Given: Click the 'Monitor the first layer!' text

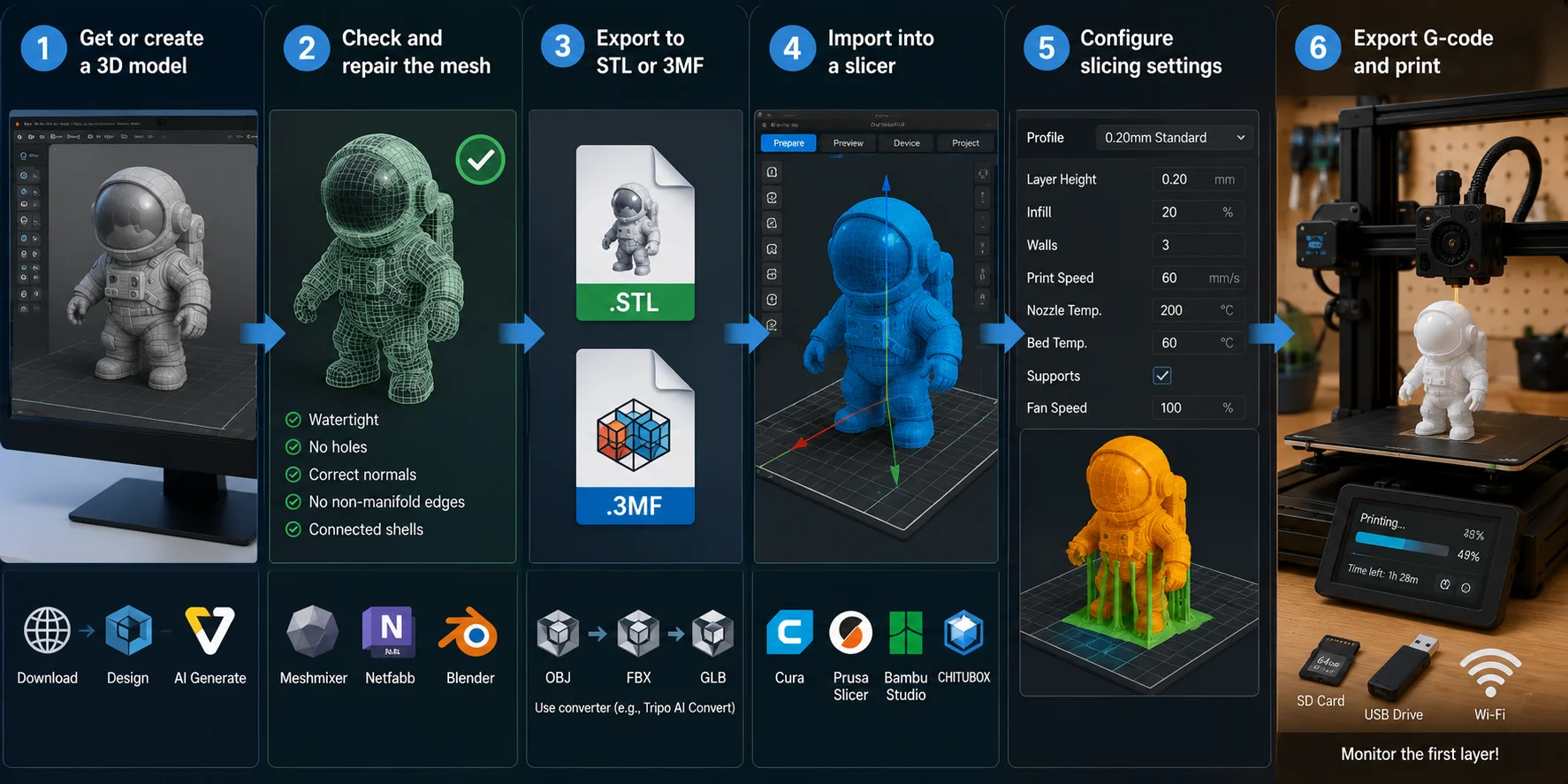Looking at the screenshot, I should [1420, 754].
